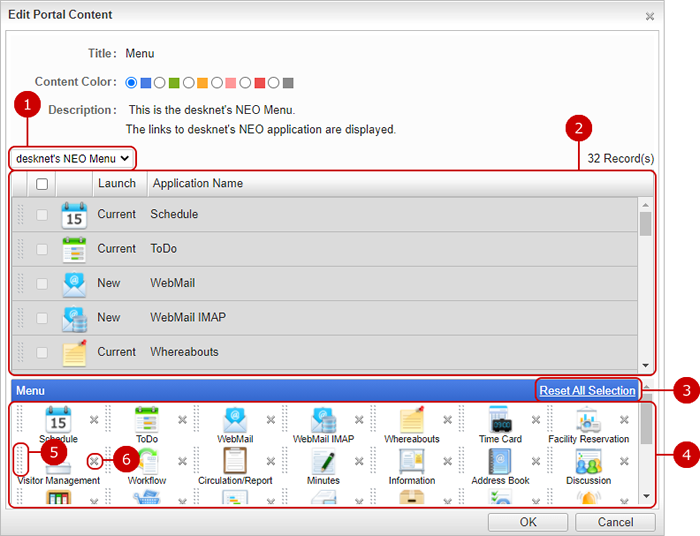Check the ToDo row checkbox
This screenshot has width=700, height=536.
(x=42, y=249)
